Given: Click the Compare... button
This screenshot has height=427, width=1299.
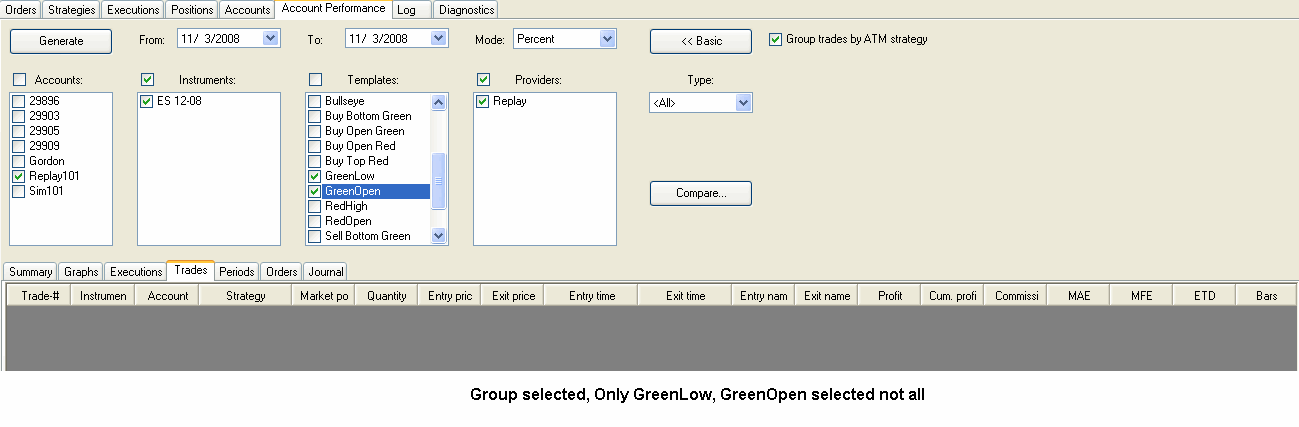Looking at the screenshot, I should point(700,193).
